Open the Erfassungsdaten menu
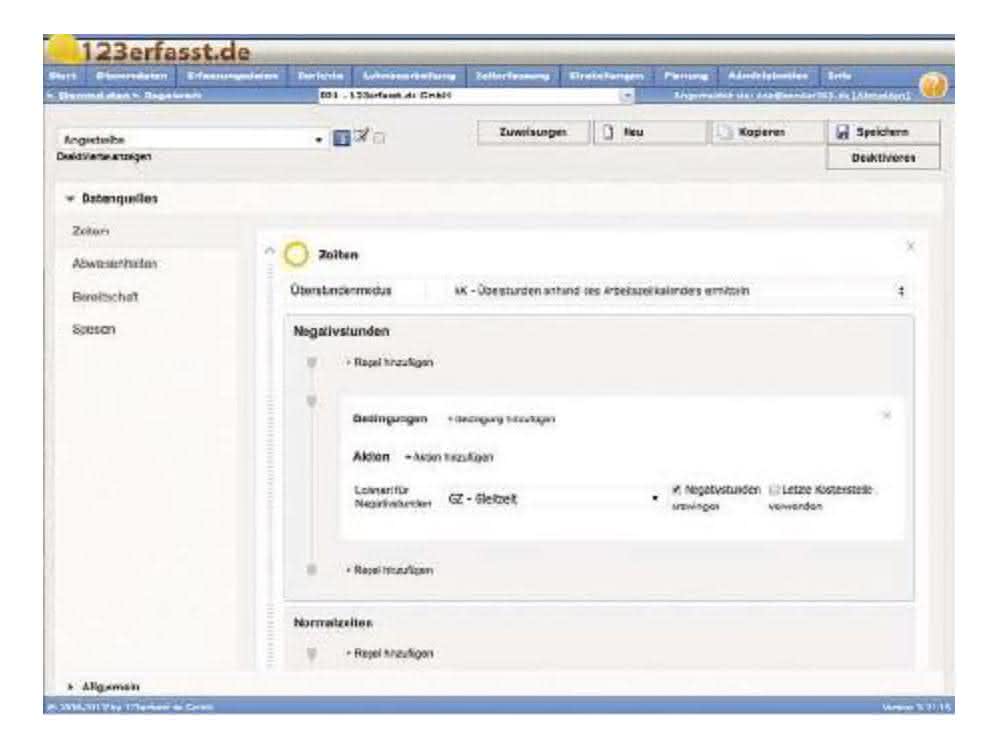This screenshot has width=1000, height=750. point(233,76)
